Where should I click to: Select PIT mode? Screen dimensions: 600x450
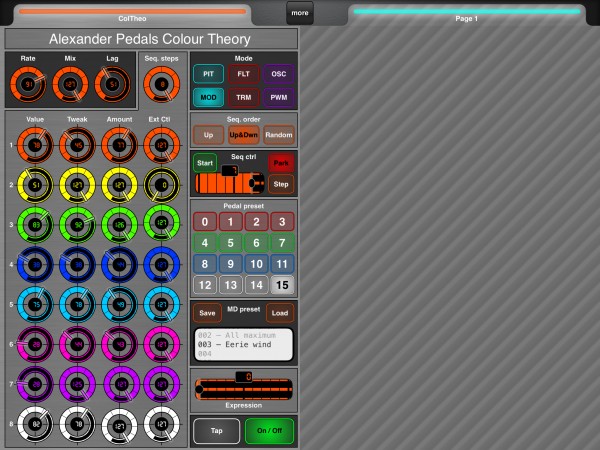tap(209, 74)
